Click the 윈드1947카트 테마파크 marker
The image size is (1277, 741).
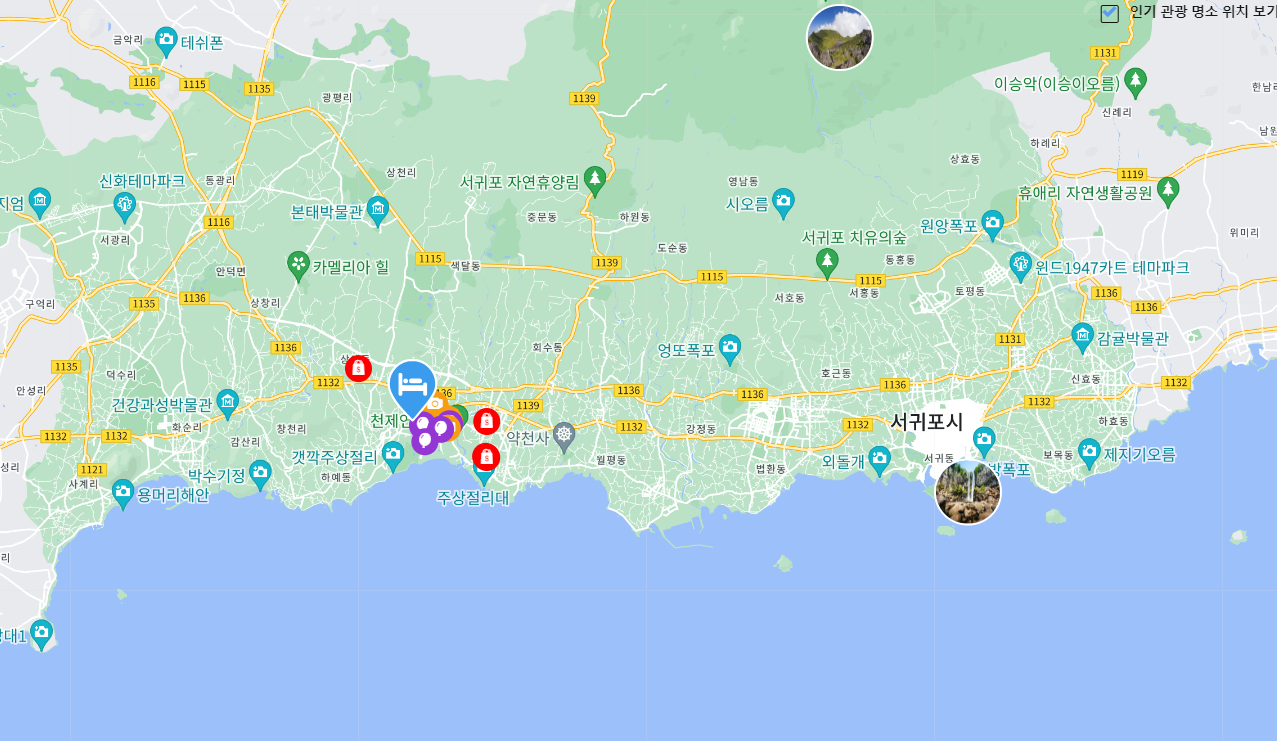tap(1020, 266)
